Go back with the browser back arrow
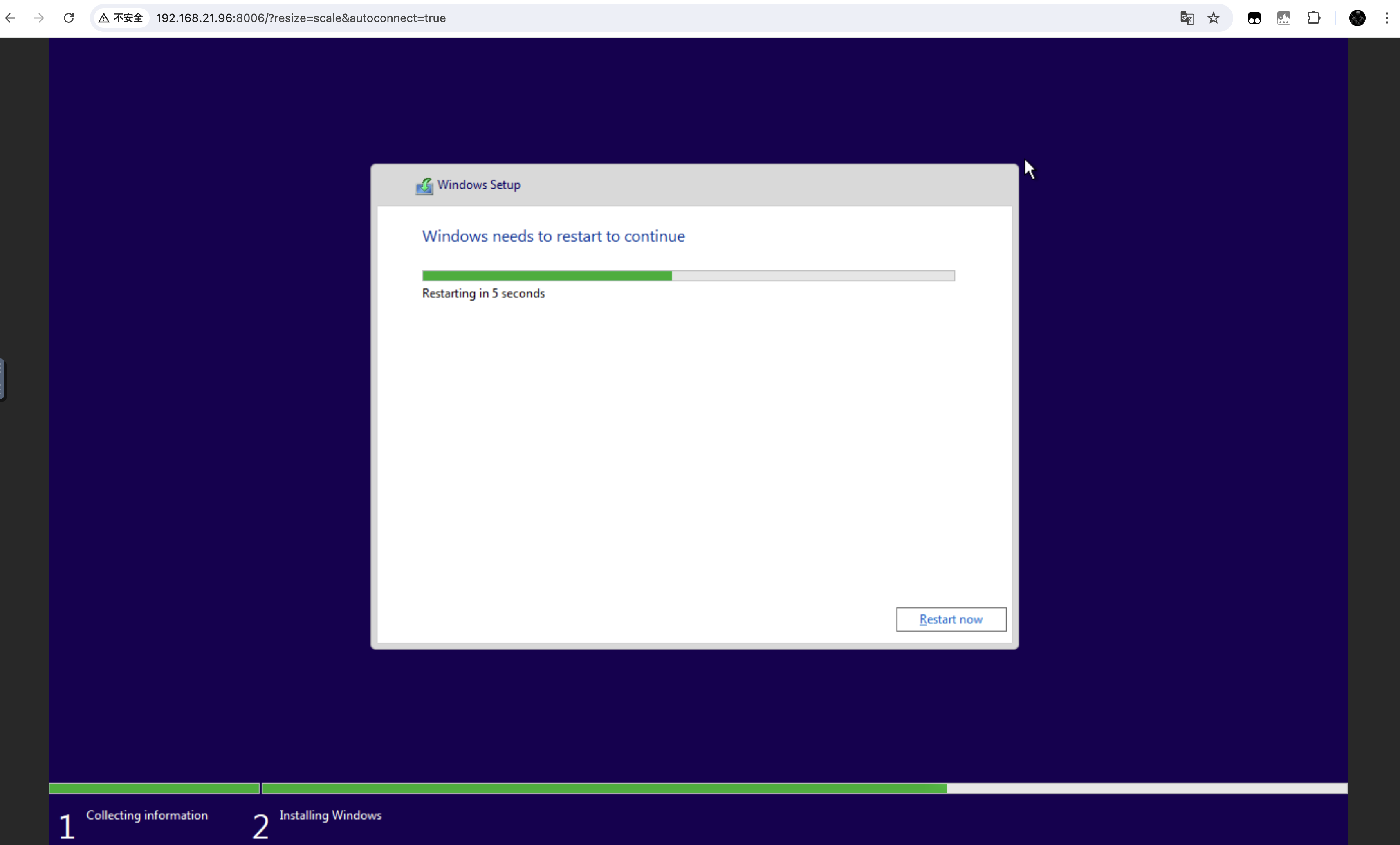1400x845 pixels. click(x=10, y=18)
